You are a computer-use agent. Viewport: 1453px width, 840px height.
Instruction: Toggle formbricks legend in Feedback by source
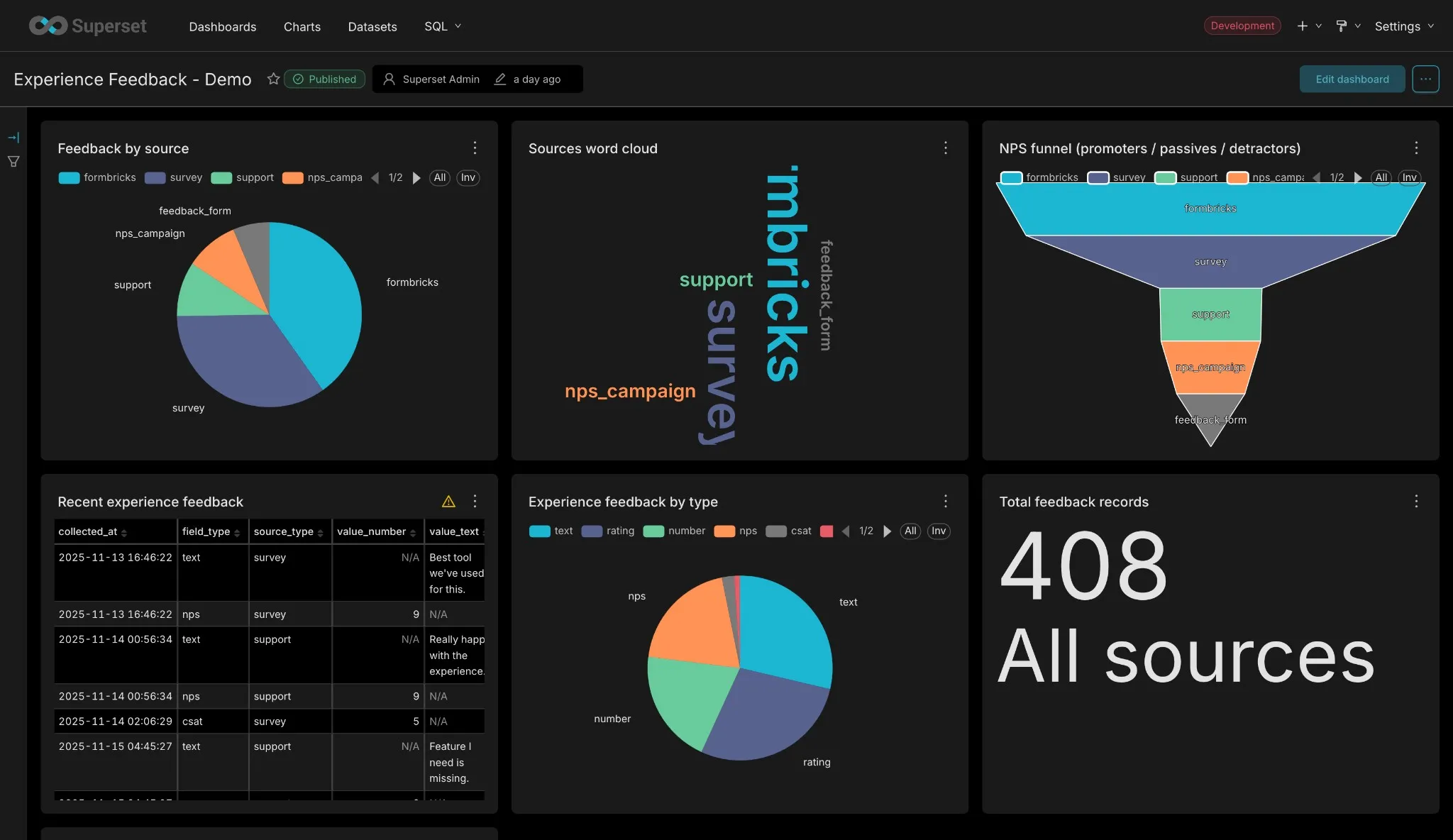point(97,177)
